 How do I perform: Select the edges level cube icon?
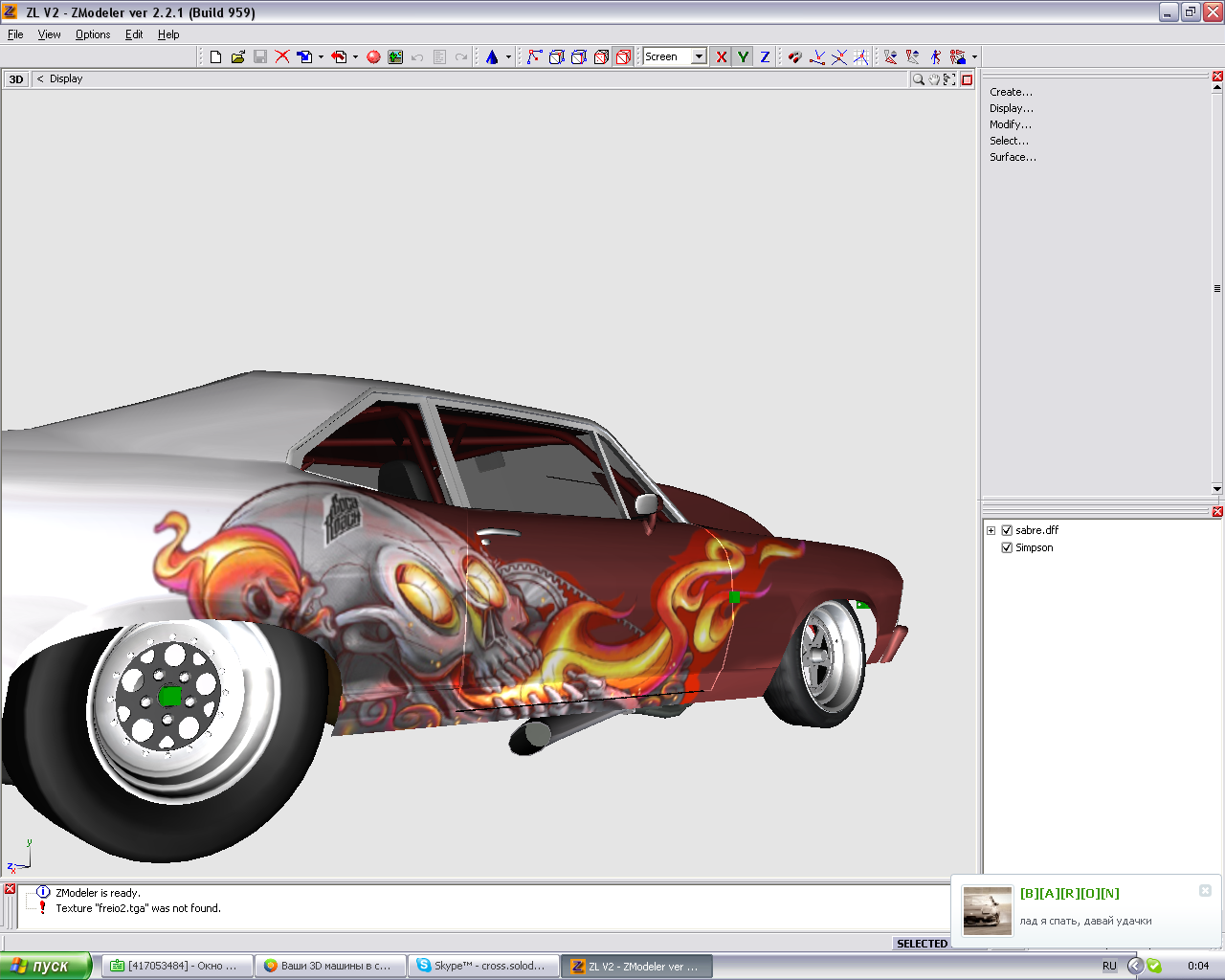(556, 56)
